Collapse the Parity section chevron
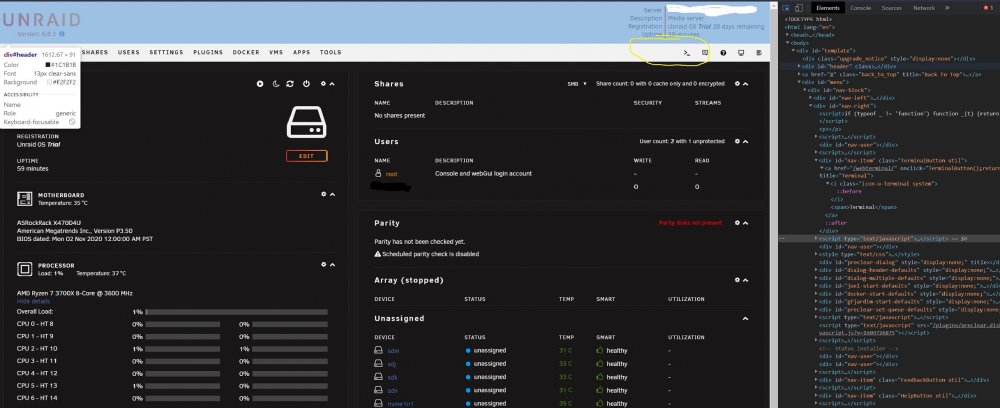Viewport: 1000px width, 408px height. tap(746, 223)
